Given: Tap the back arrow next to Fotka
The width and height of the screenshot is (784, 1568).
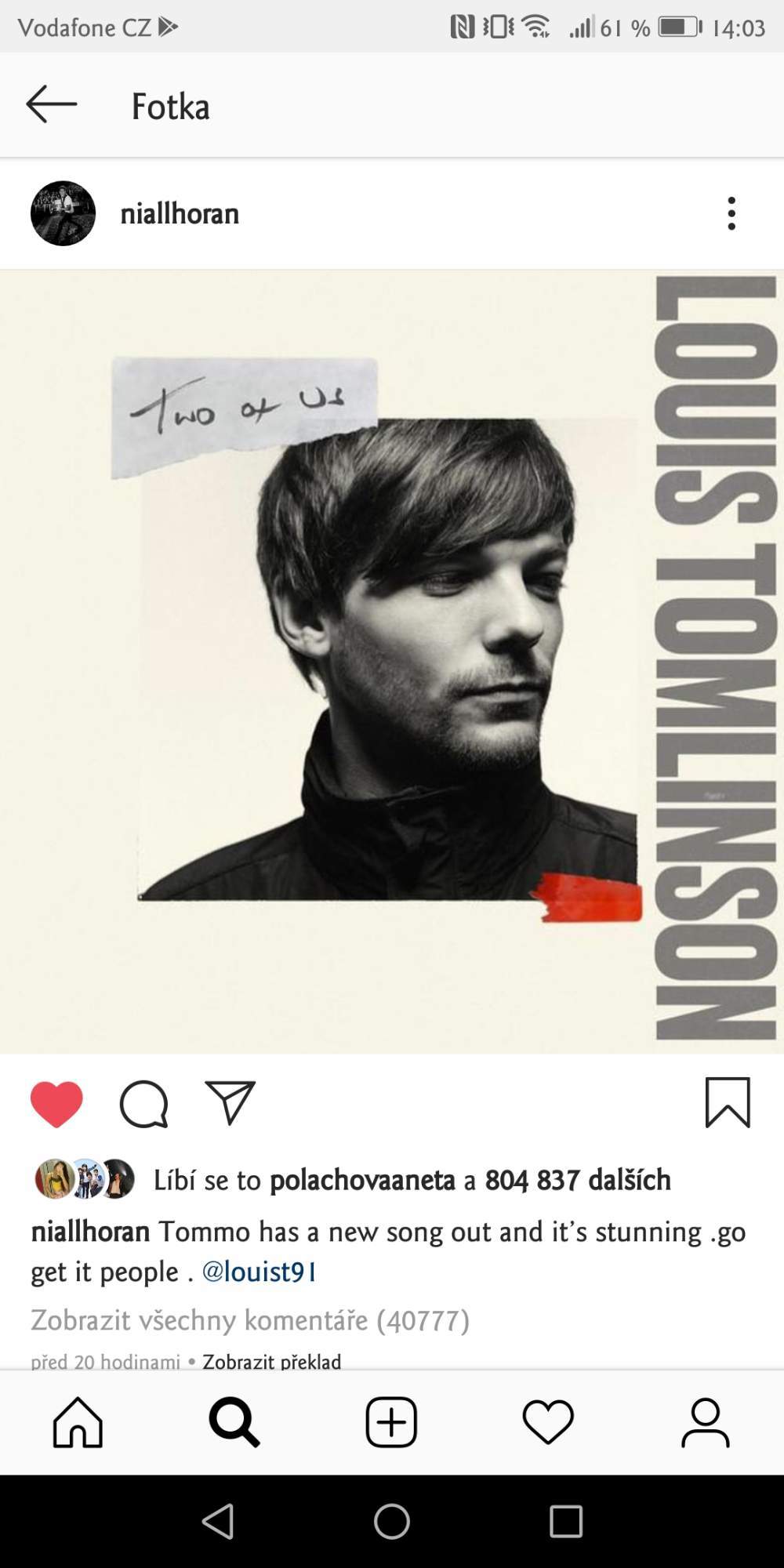Looking at the screenshot, I should 52,104.
